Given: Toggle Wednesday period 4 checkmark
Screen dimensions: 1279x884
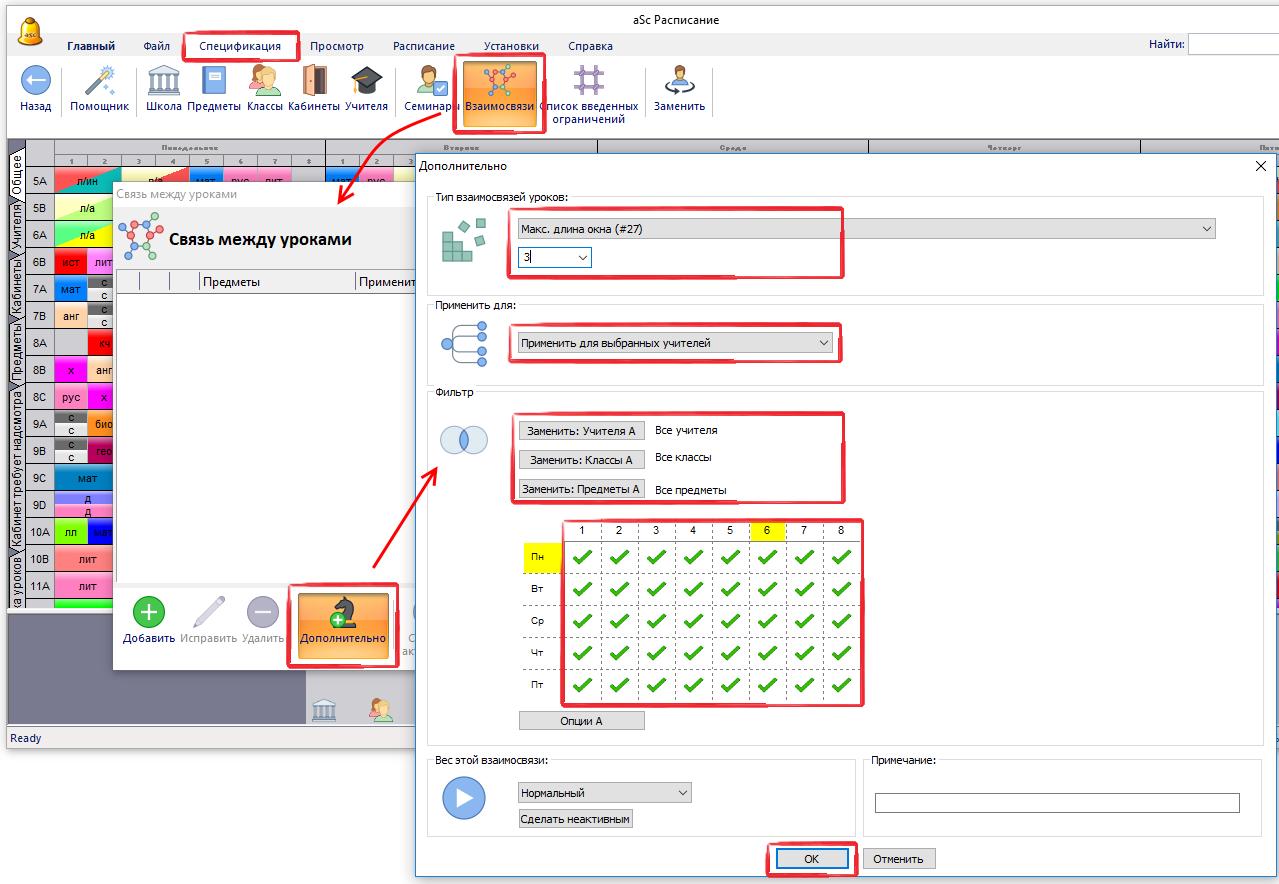Looking at the screenshot, I should click(x=692, y=621).
